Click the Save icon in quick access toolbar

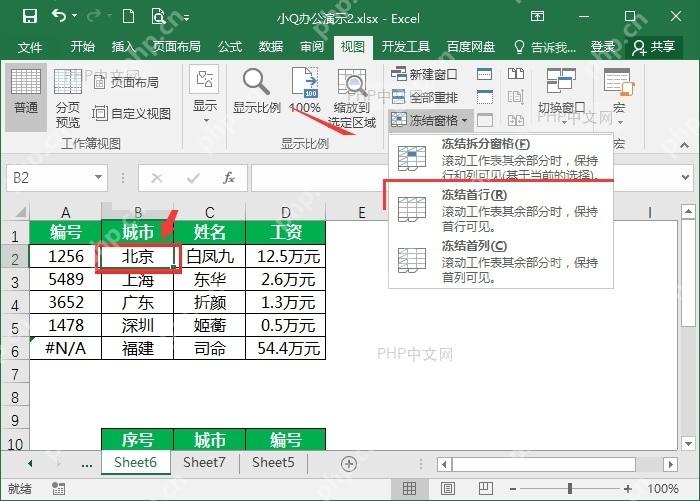(x=29, y=17)
